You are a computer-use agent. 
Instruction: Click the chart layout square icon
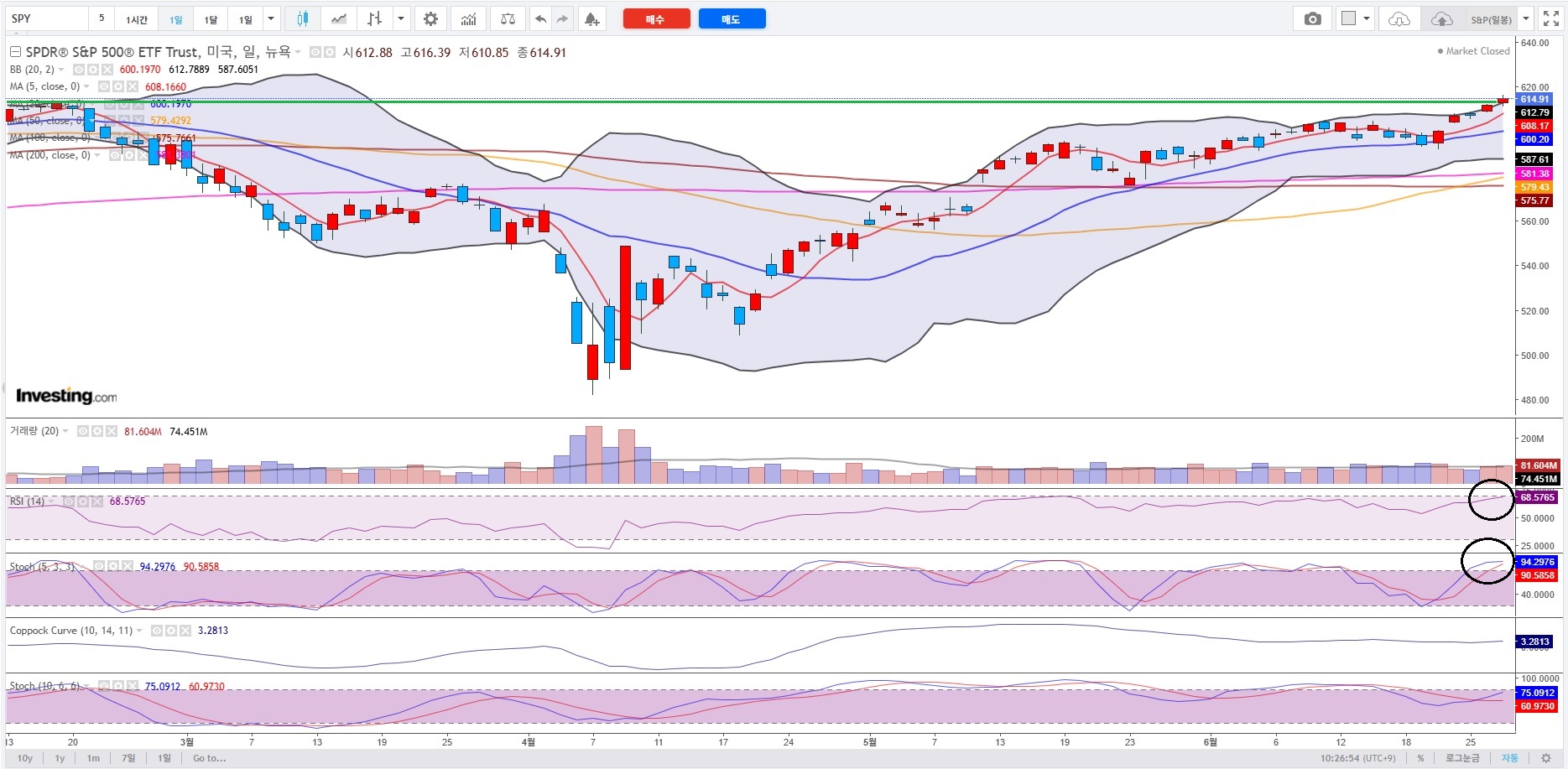tap(1348, 18)
